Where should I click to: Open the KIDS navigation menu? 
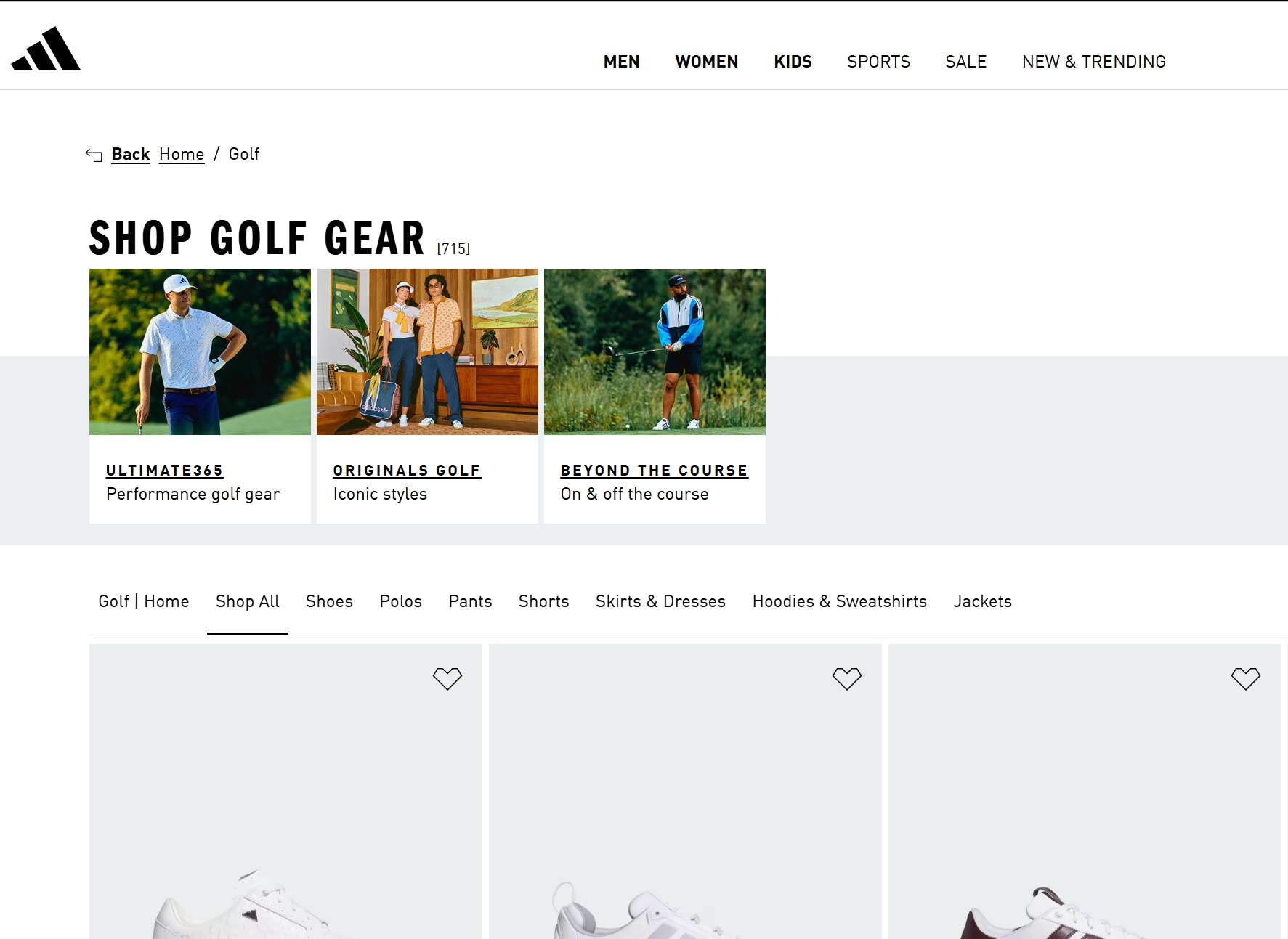point(793,62)
